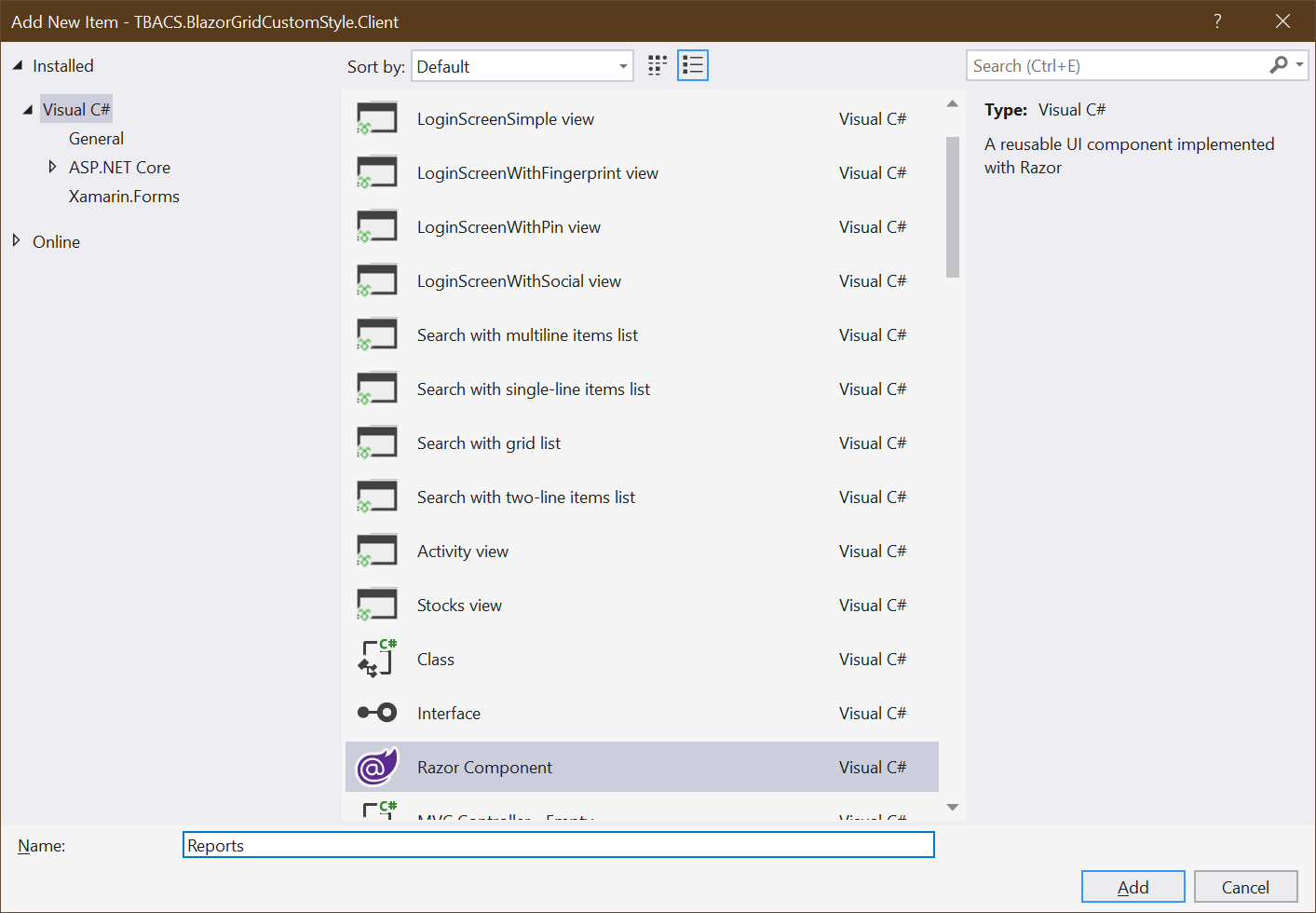This screenshot has width=1316, height=913.
Task: Pick the Search with grid list template
Action: coord(488,443)
